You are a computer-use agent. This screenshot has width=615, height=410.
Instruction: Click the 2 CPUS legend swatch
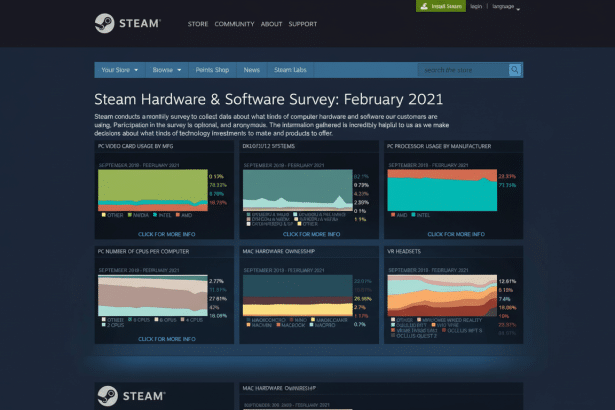click(x=104, y=325)
